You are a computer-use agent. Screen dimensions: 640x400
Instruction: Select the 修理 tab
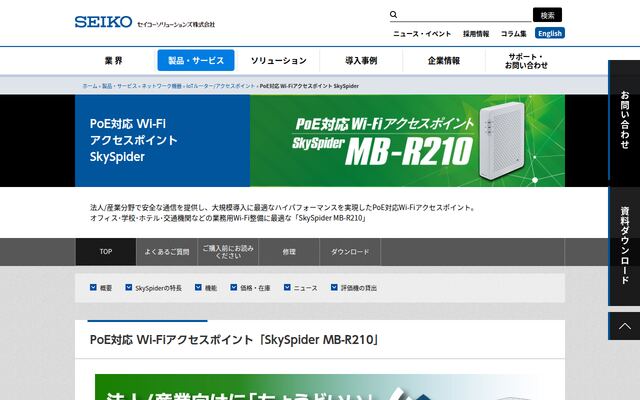tap(289, 252)
